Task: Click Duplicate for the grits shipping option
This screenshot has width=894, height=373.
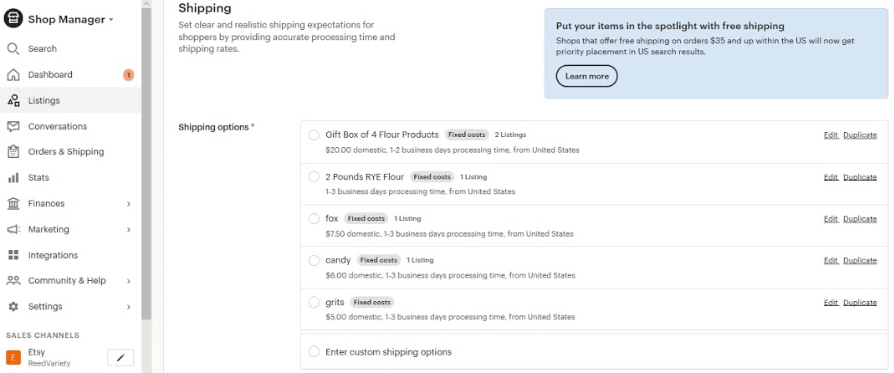Action: [860, 302]
